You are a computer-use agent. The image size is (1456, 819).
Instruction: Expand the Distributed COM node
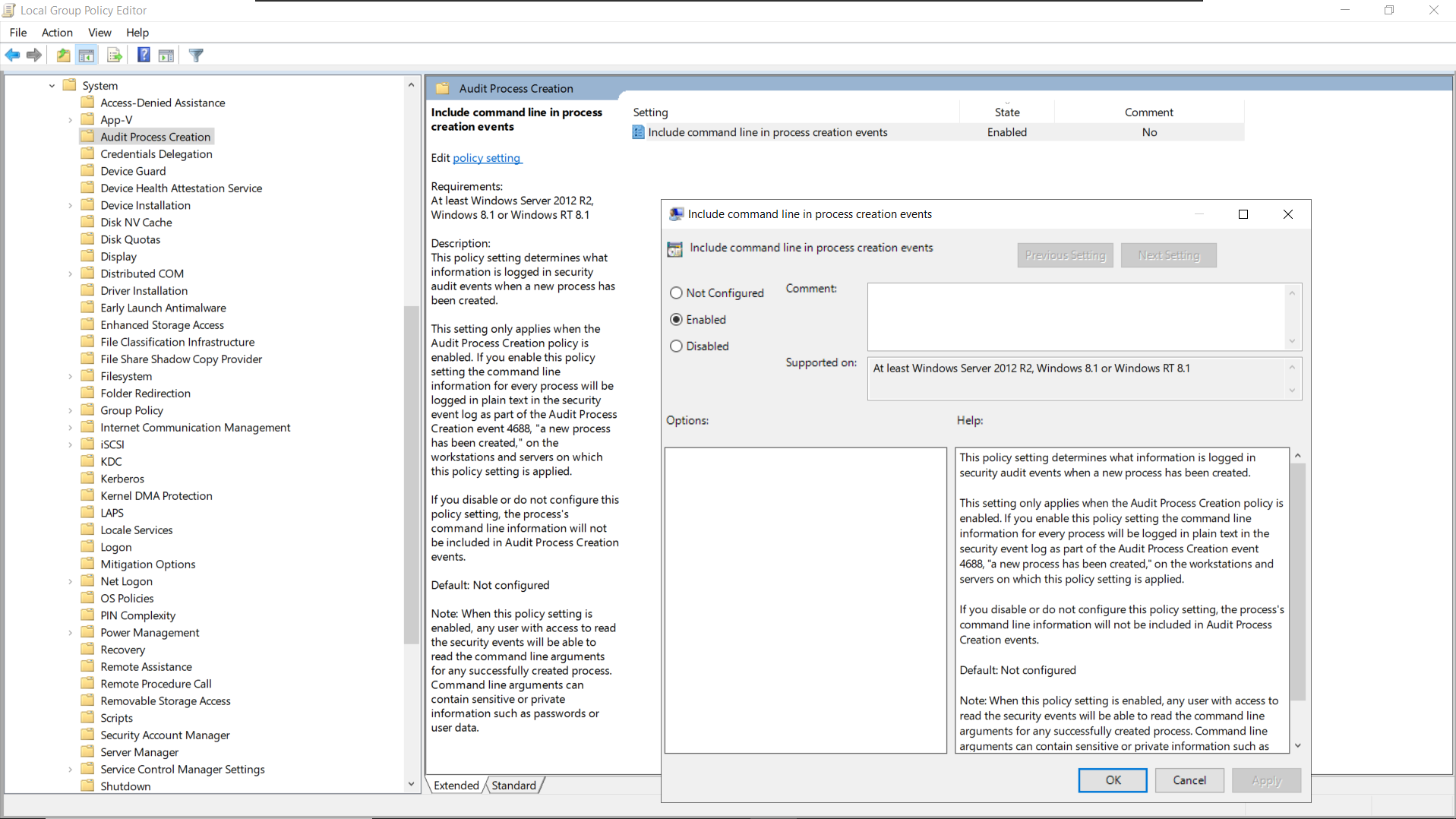(70, 274)
